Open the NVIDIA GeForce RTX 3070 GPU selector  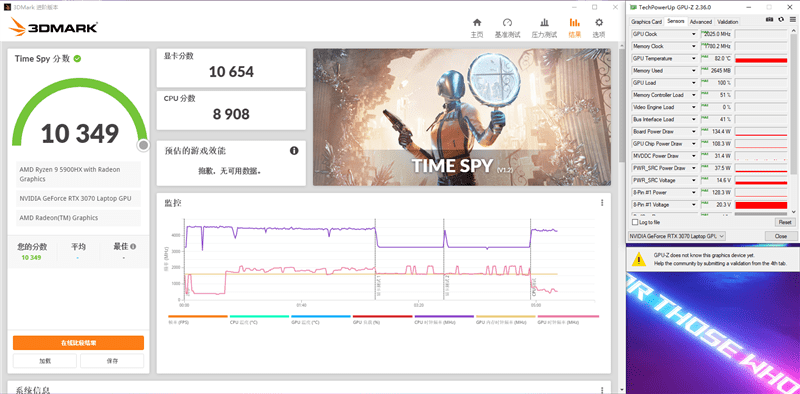pyautogui.click(x=678, y=236)
